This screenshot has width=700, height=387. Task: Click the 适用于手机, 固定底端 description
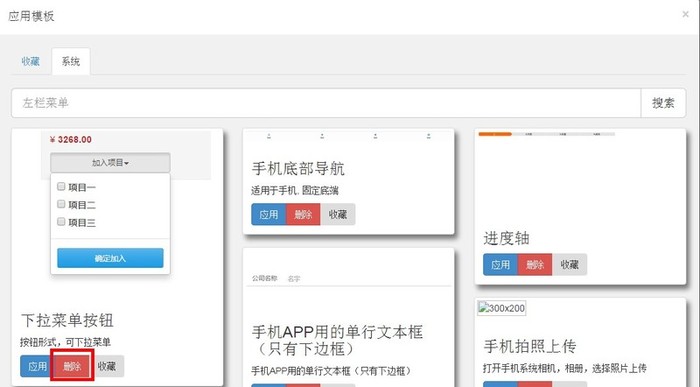tap(295, 191)
